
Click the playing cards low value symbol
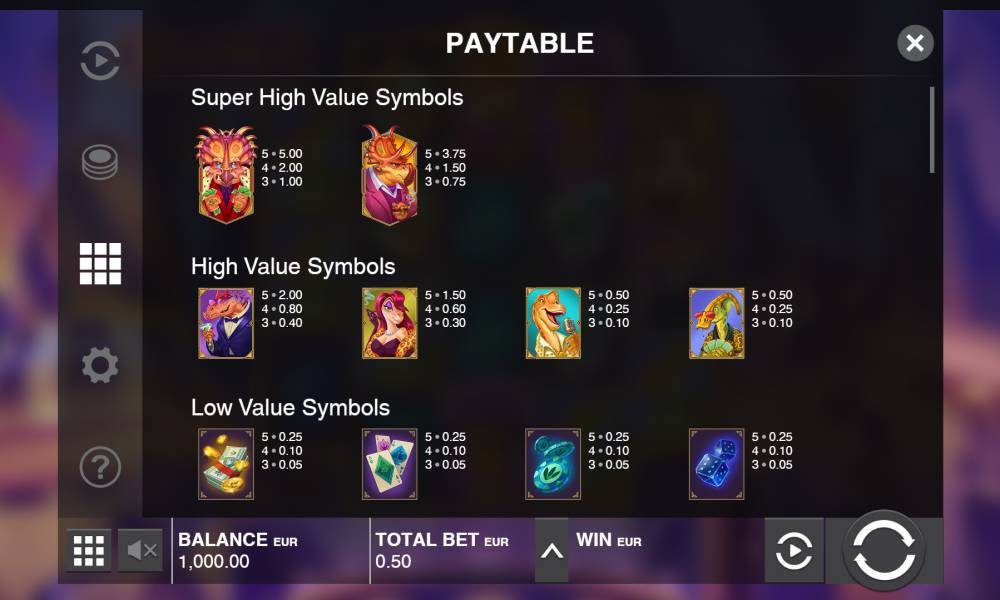(390, 464)
